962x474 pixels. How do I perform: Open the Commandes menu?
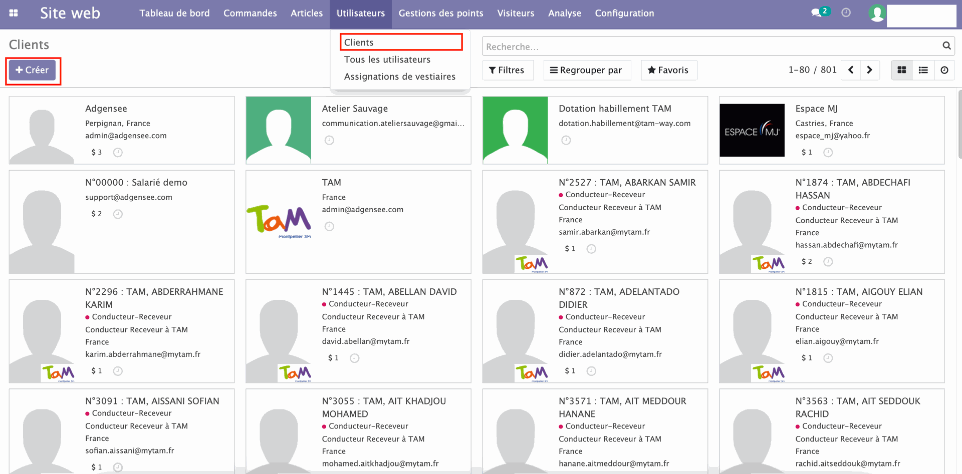pos(250,13)
